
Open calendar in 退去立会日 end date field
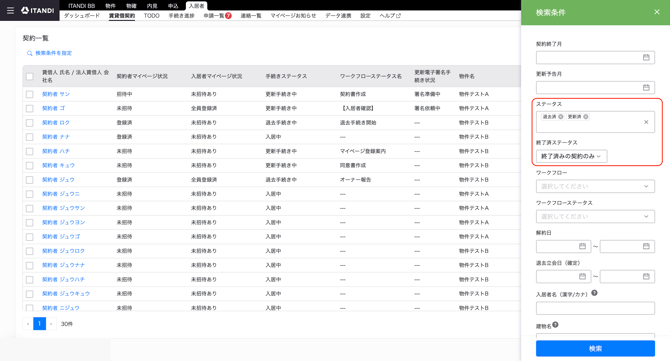coord(646,276)
